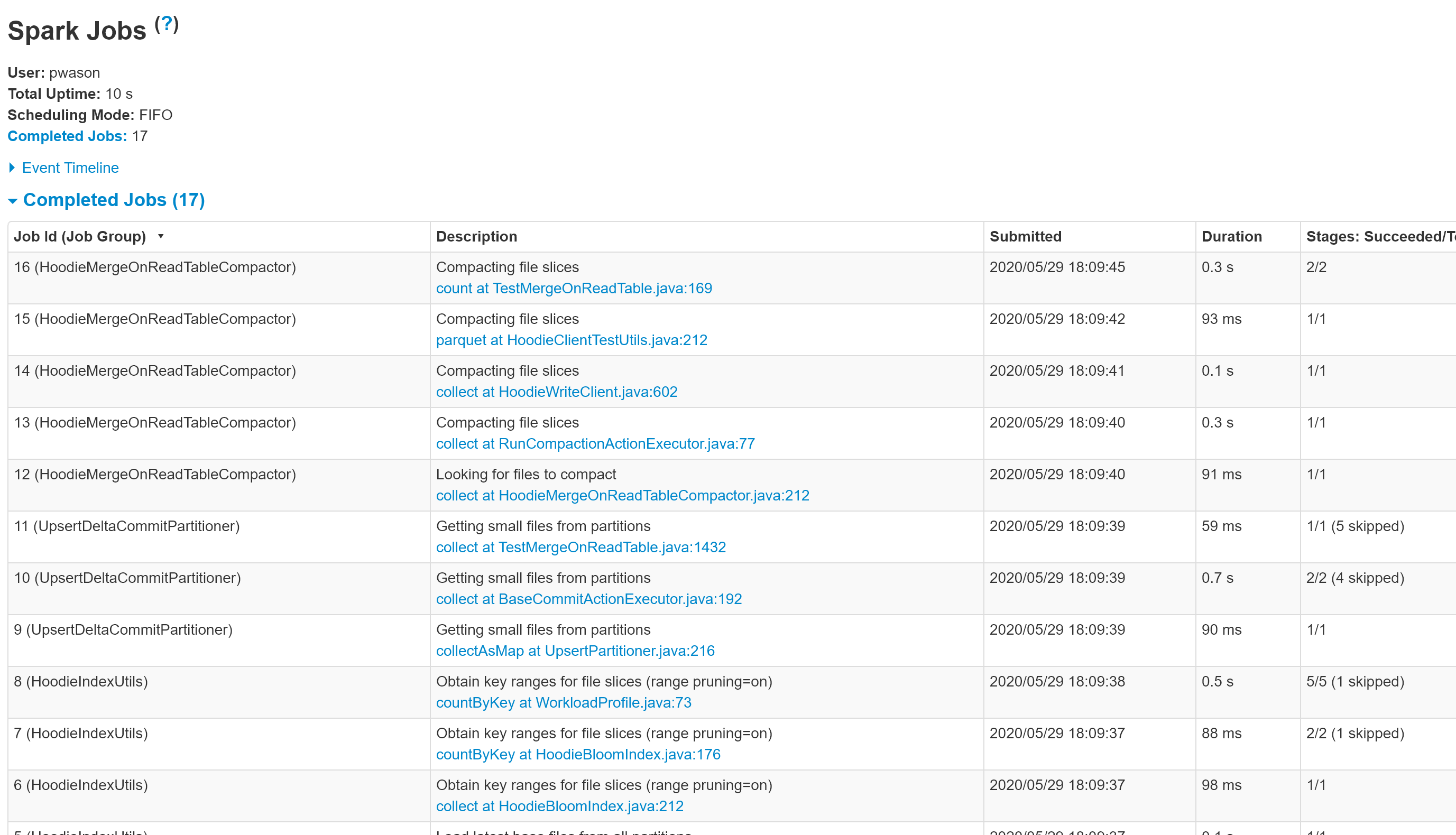Open count at TestMergeOnReadTable.java:169 link

tap(574, 289)
